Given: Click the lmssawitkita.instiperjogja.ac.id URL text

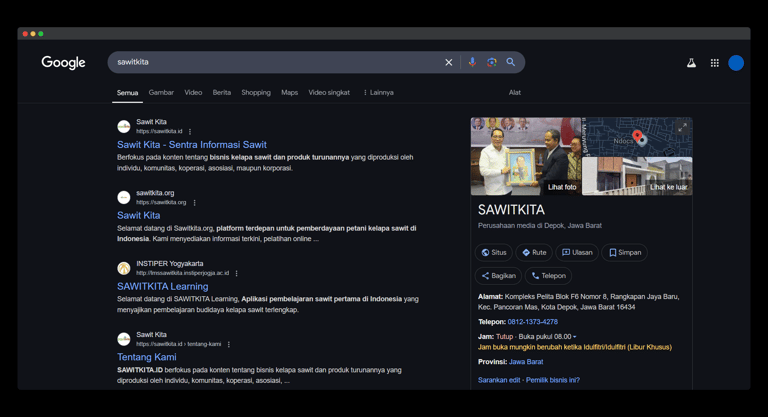Looking at the screenshot, I should coord(182,273).
